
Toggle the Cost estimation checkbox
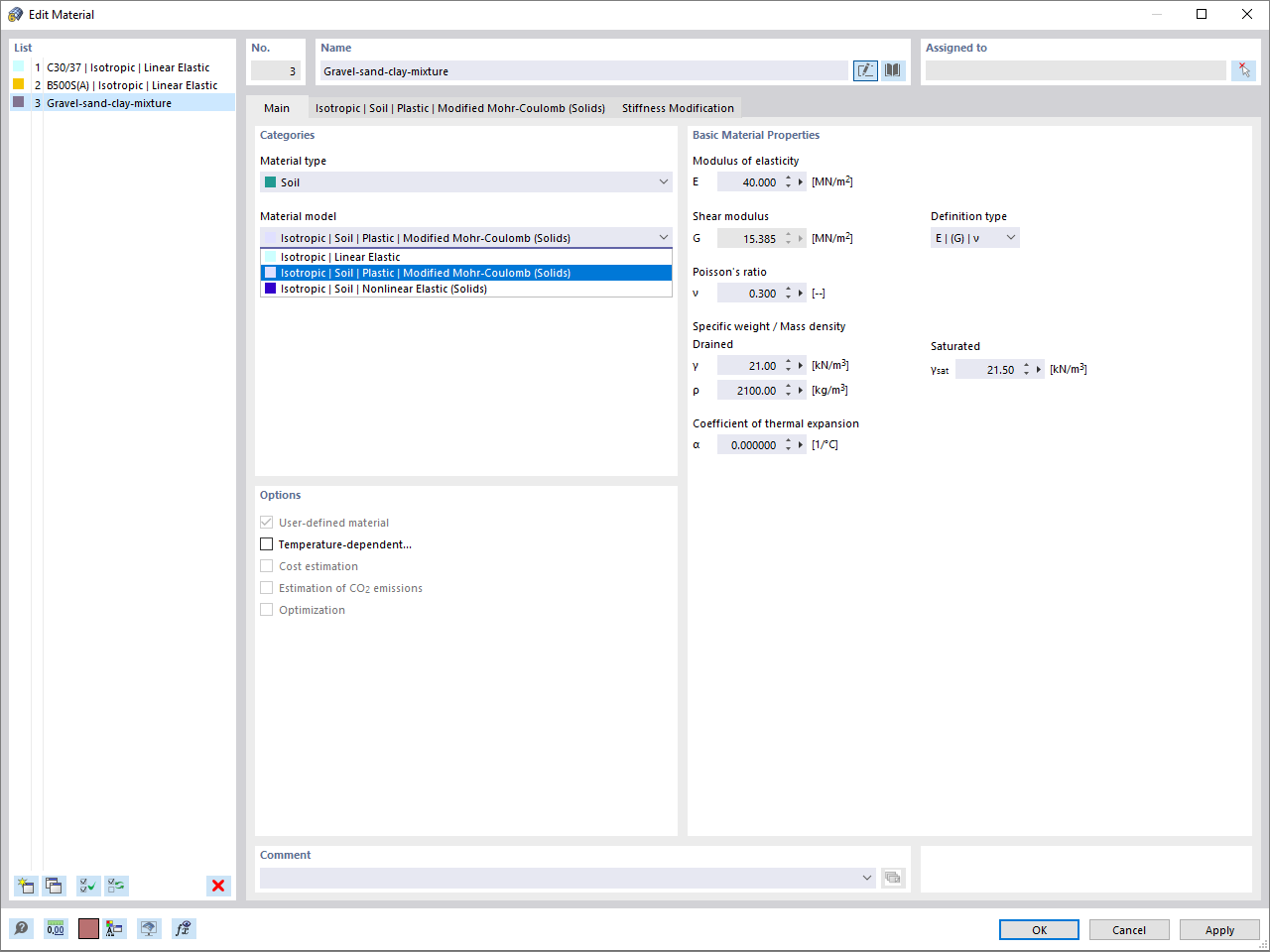tap(266, 566)
